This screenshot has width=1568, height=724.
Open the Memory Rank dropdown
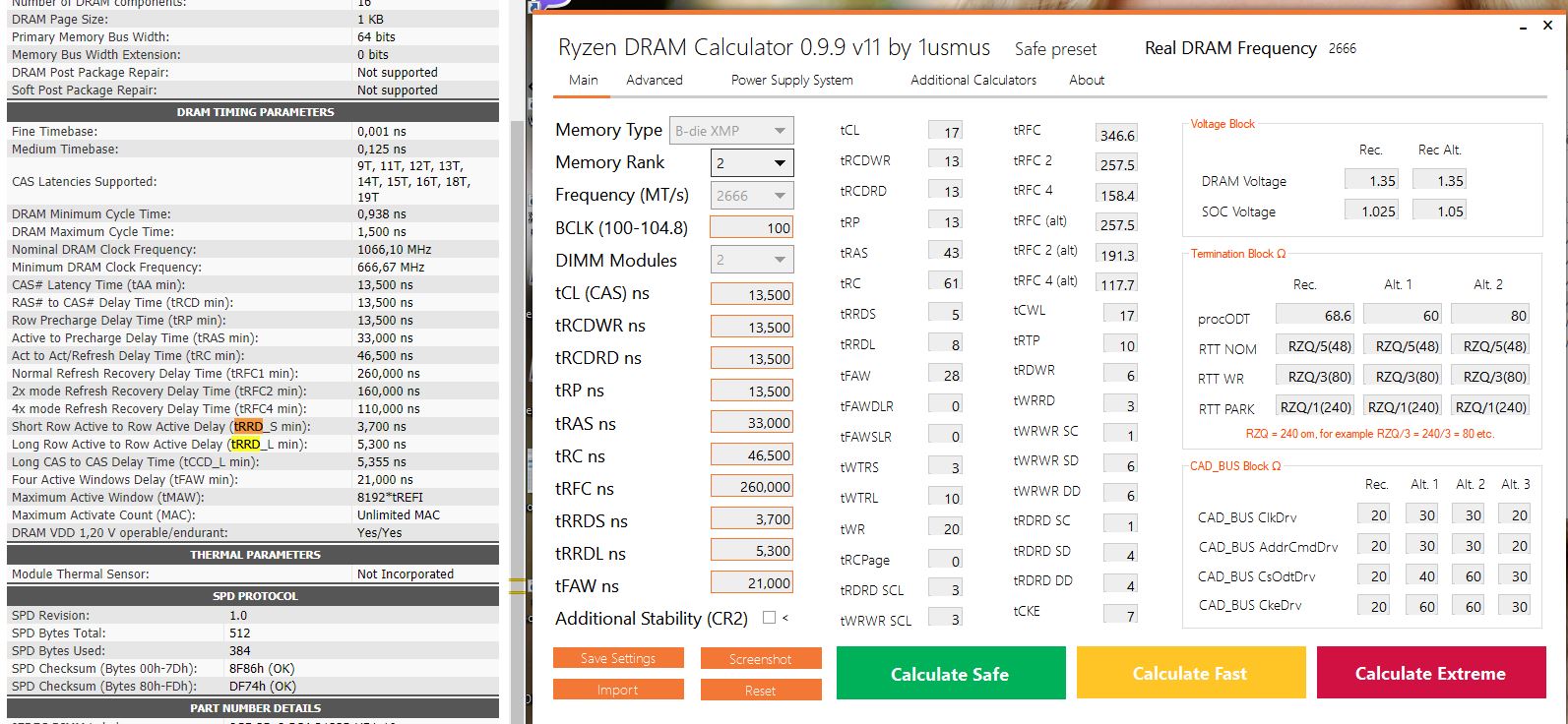pyautogui.click(x=752, y=163)
